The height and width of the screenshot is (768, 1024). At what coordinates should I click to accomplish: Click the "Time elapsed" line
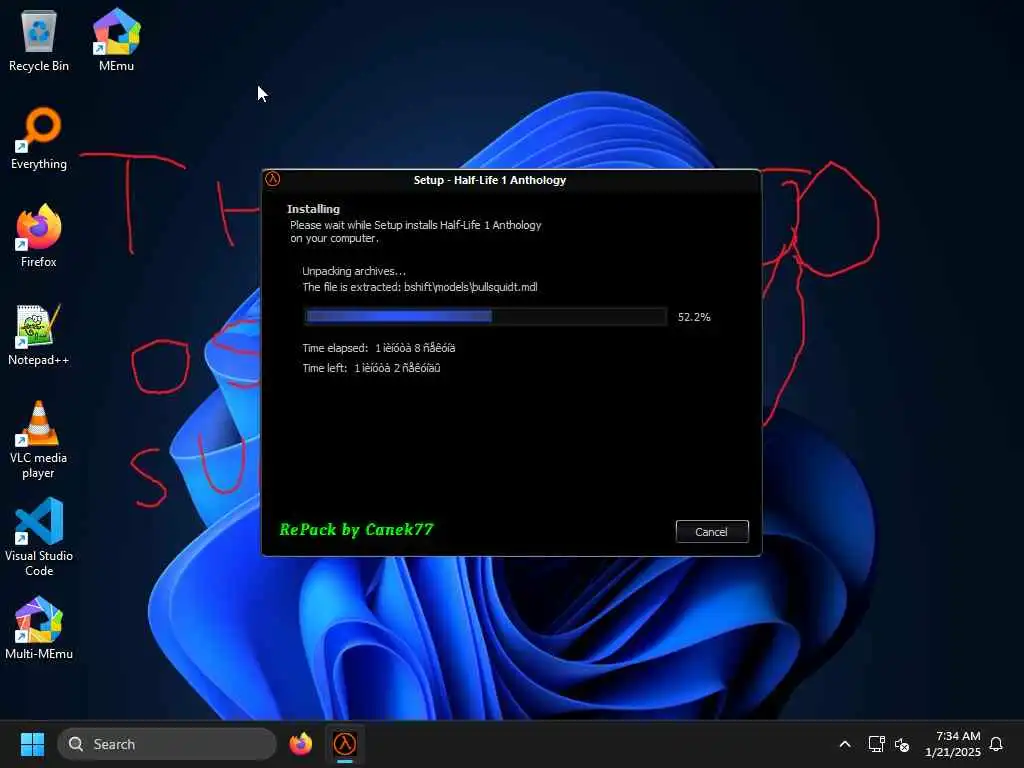tap(379, 348)
